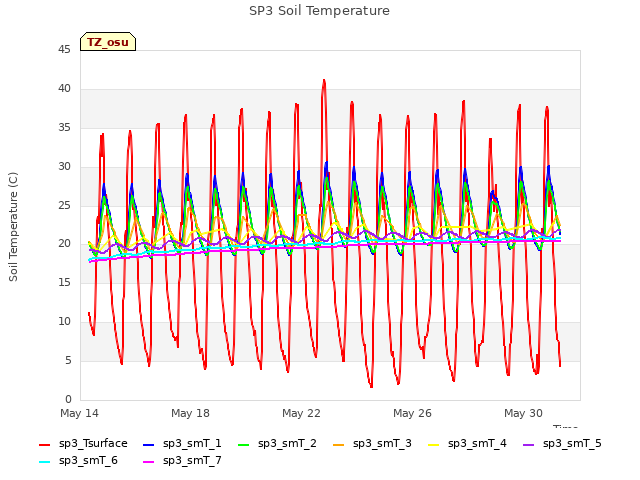Viewport: 640px width, 480px height.
Task: Toggle sp3_smT_1 legend entry
Action: coord(182,444)
